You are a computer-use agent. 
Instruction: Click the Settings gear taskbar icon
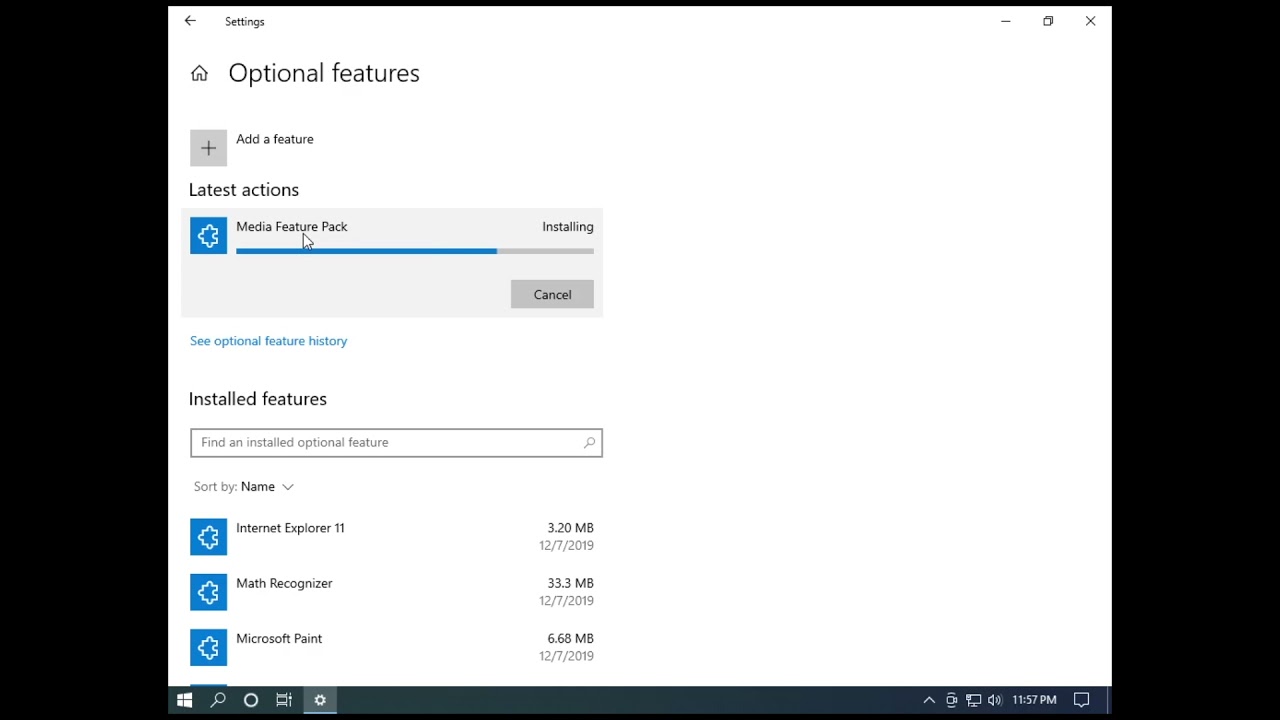[x=320, y=700]
